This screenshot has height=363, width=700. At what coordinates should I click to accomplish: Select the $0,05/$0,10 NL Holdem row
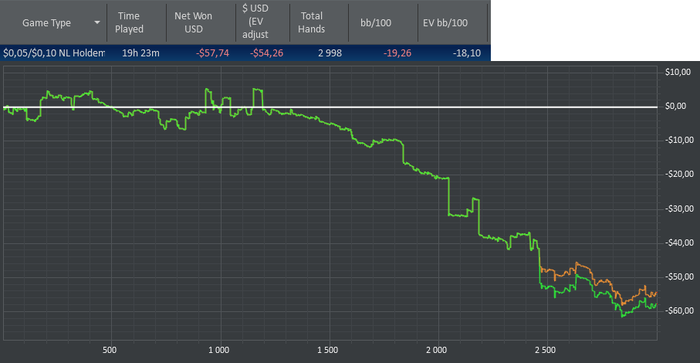(x=245, y=53)
